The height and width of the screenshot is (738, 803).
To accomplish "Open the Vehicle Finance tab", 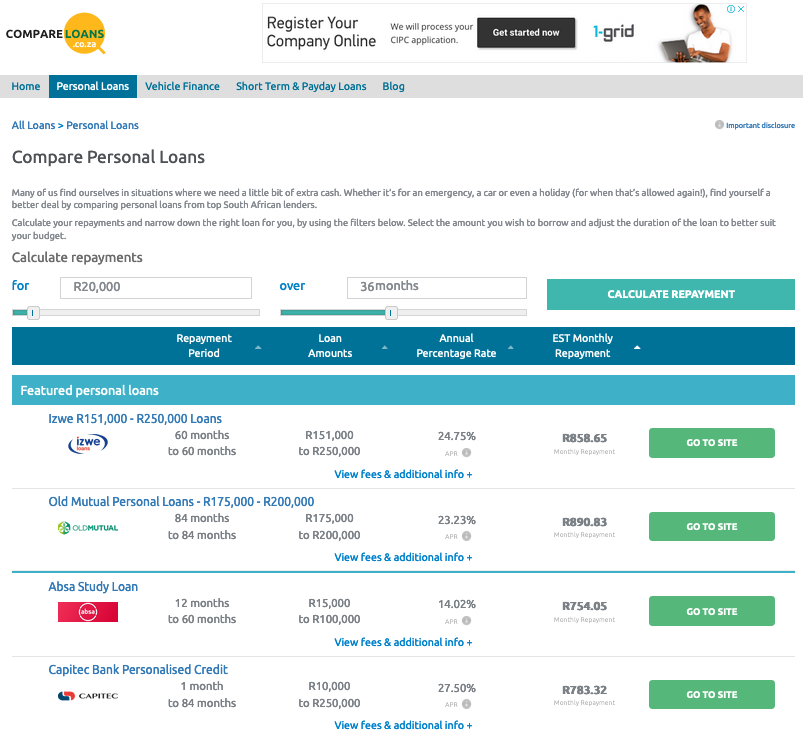I will (182, 86).
